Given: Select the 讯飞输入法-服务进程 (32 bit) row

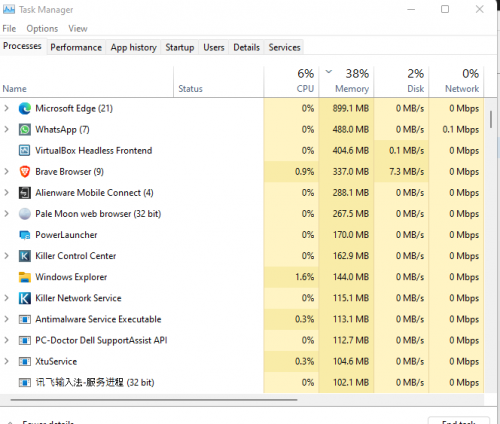Looking at the screenshot, I should 242,382.
